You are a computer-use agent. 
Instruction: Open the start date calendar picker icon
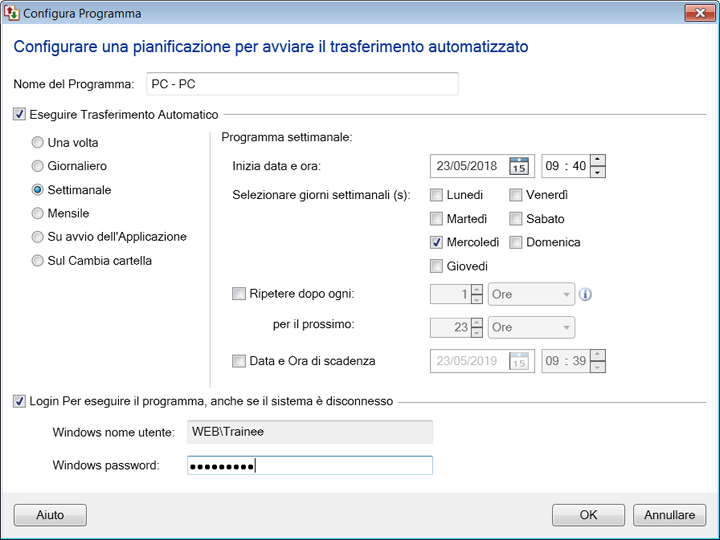coord(518,166)
